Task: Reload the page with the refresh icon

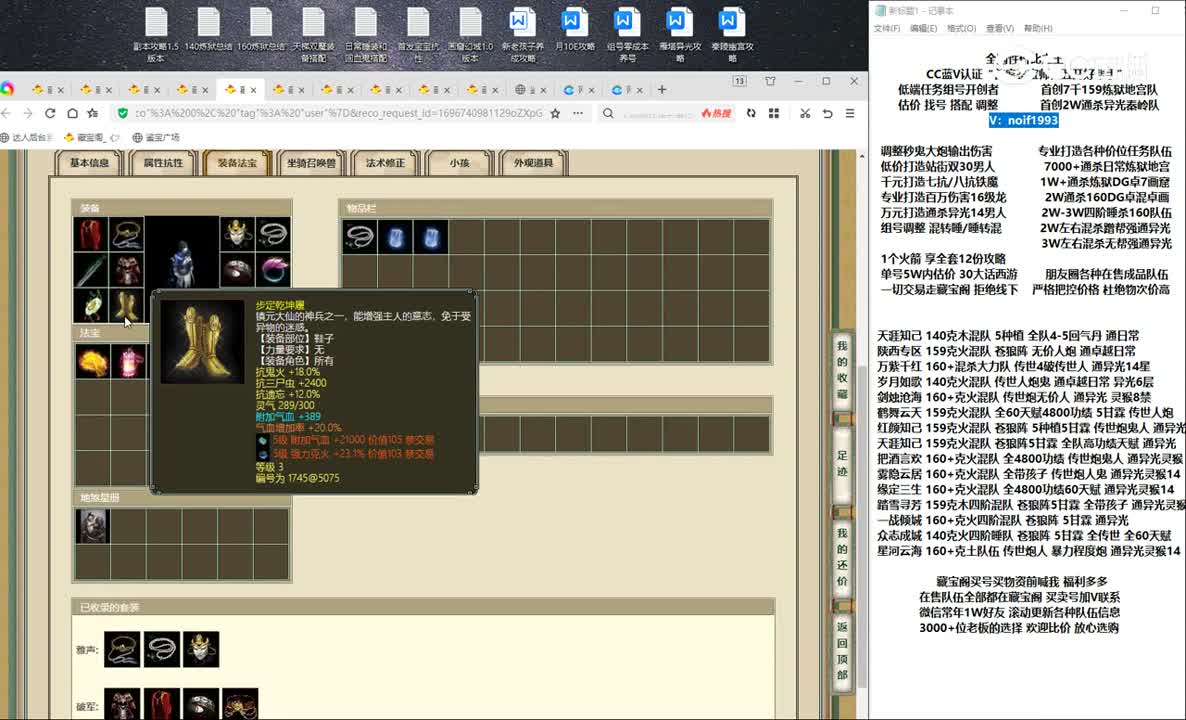Action: tap(50, 113)
